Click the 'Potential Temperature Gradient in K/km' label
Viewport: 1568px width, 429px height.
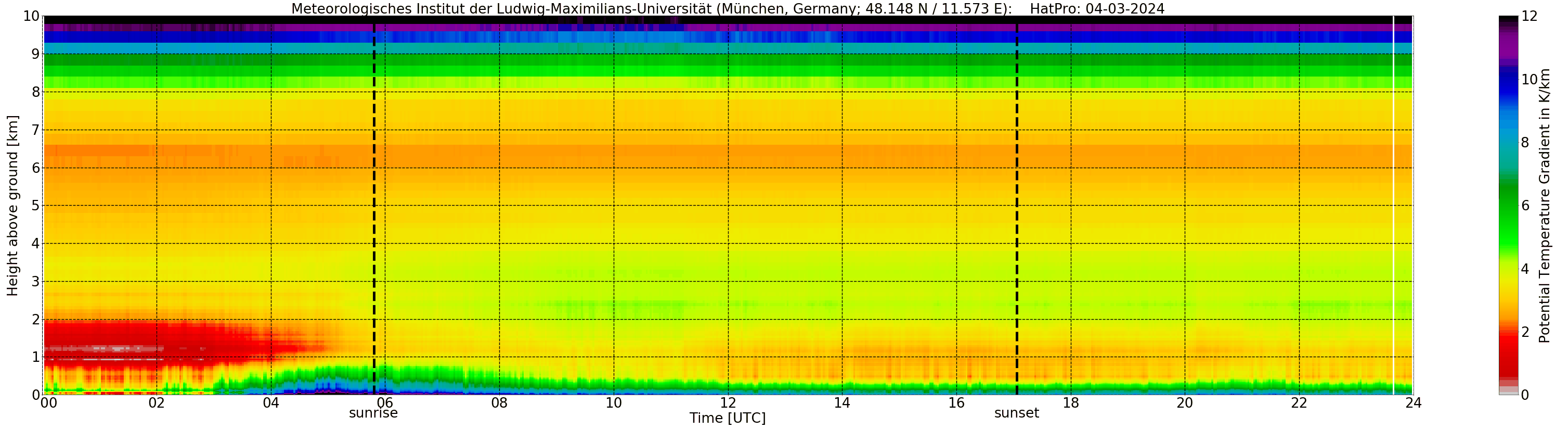point(1544,206)
